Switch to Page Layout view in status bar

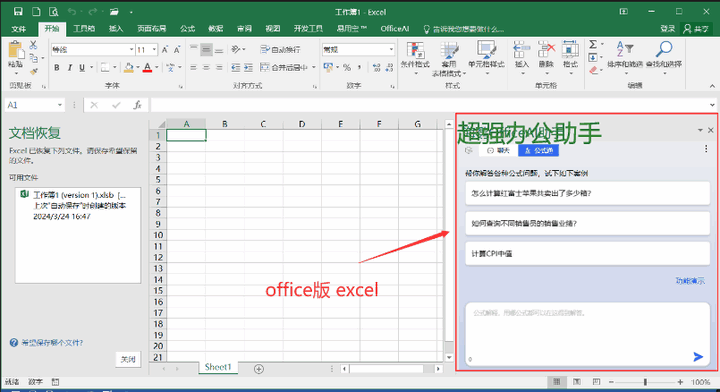coord(577,382)
